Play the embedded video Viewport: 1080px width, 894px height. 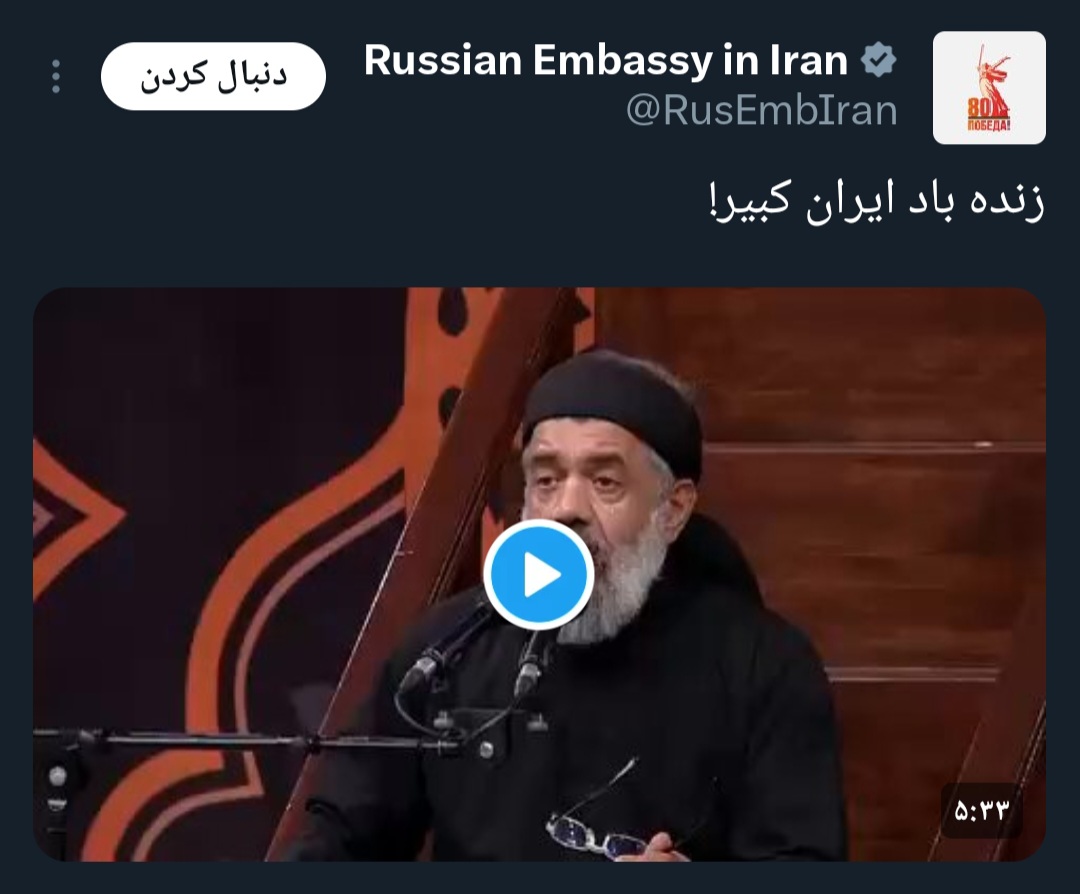coord(539,574)
